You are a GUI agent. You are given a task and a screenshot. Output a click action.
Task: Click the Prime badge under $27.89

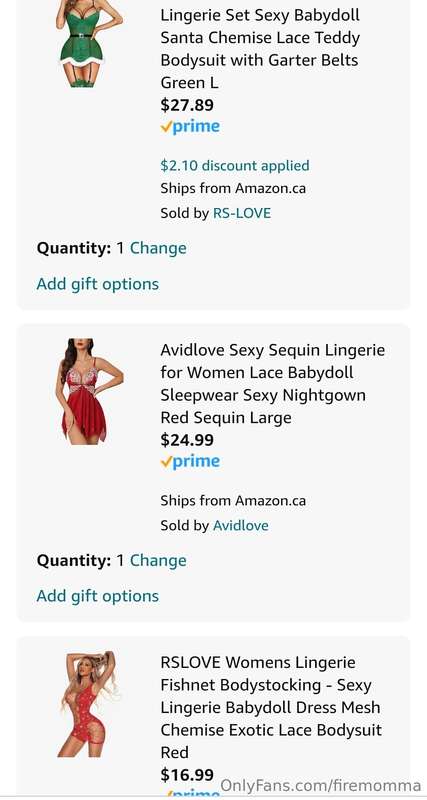[x=190, y=127]
